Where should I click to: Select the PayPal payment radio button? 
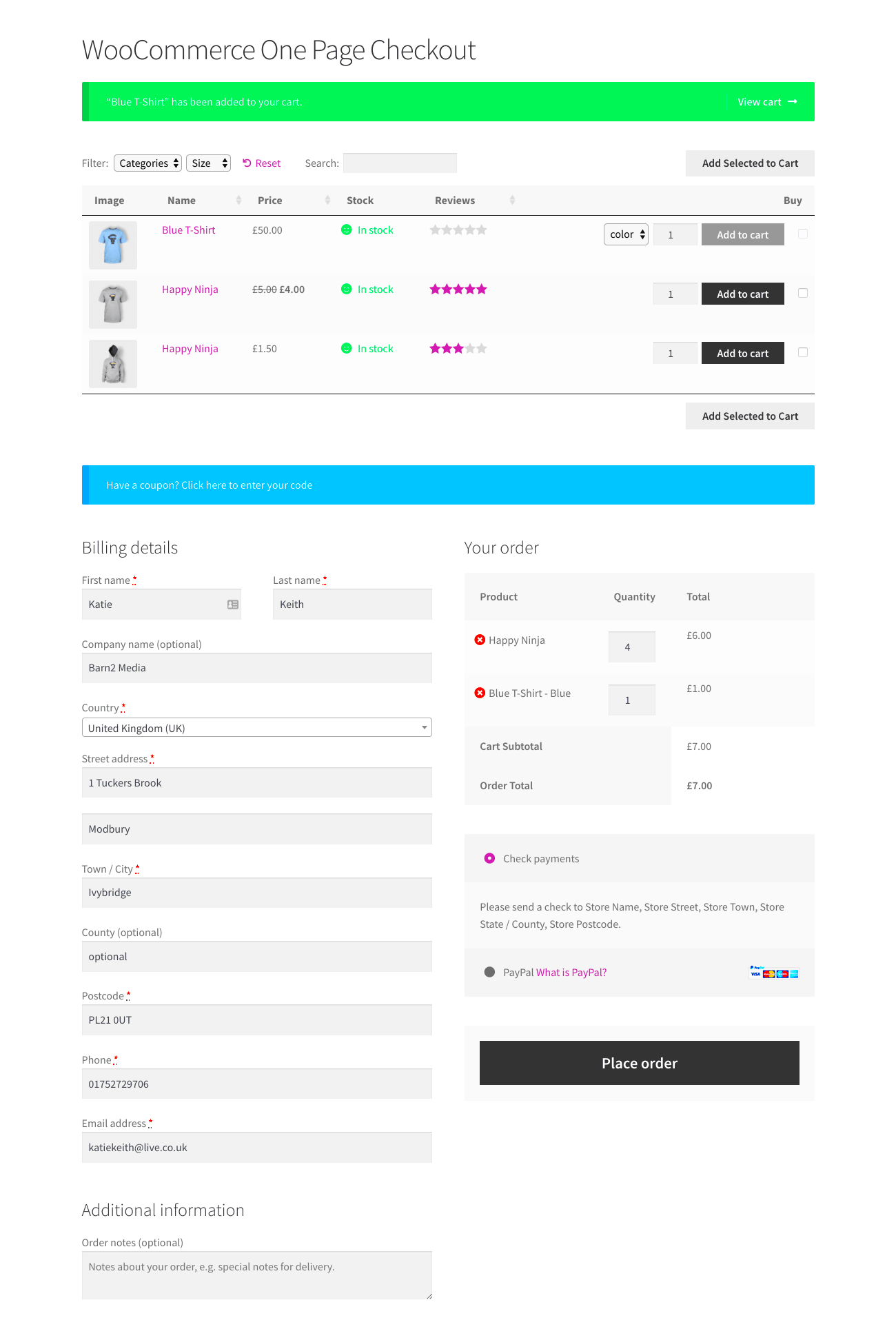[x=489, y=972]
